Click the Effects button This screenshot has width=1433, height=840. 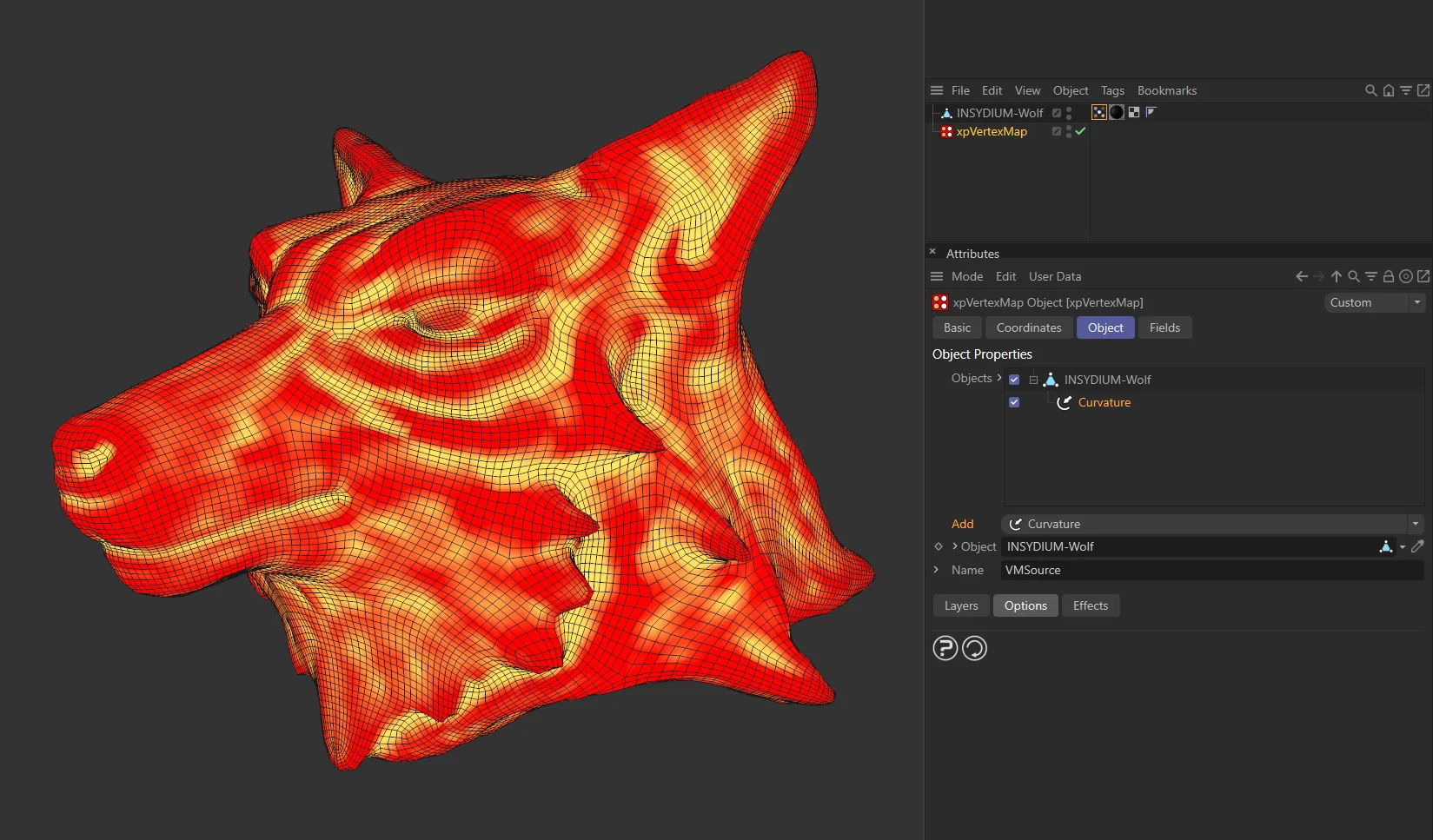point(1091,605)
